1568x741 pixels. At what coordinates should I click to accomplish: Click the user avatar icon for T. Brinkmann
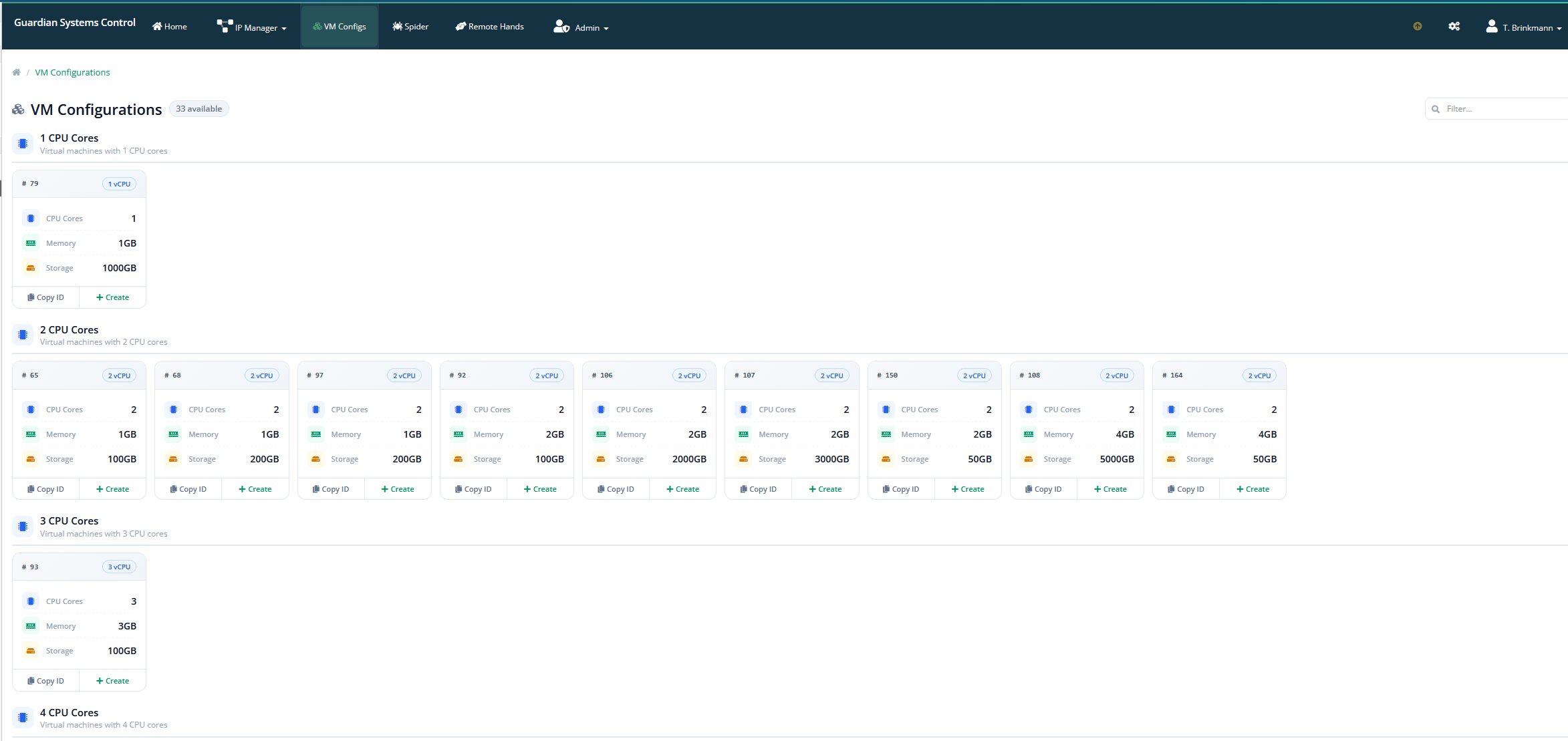click(1491, 26)
